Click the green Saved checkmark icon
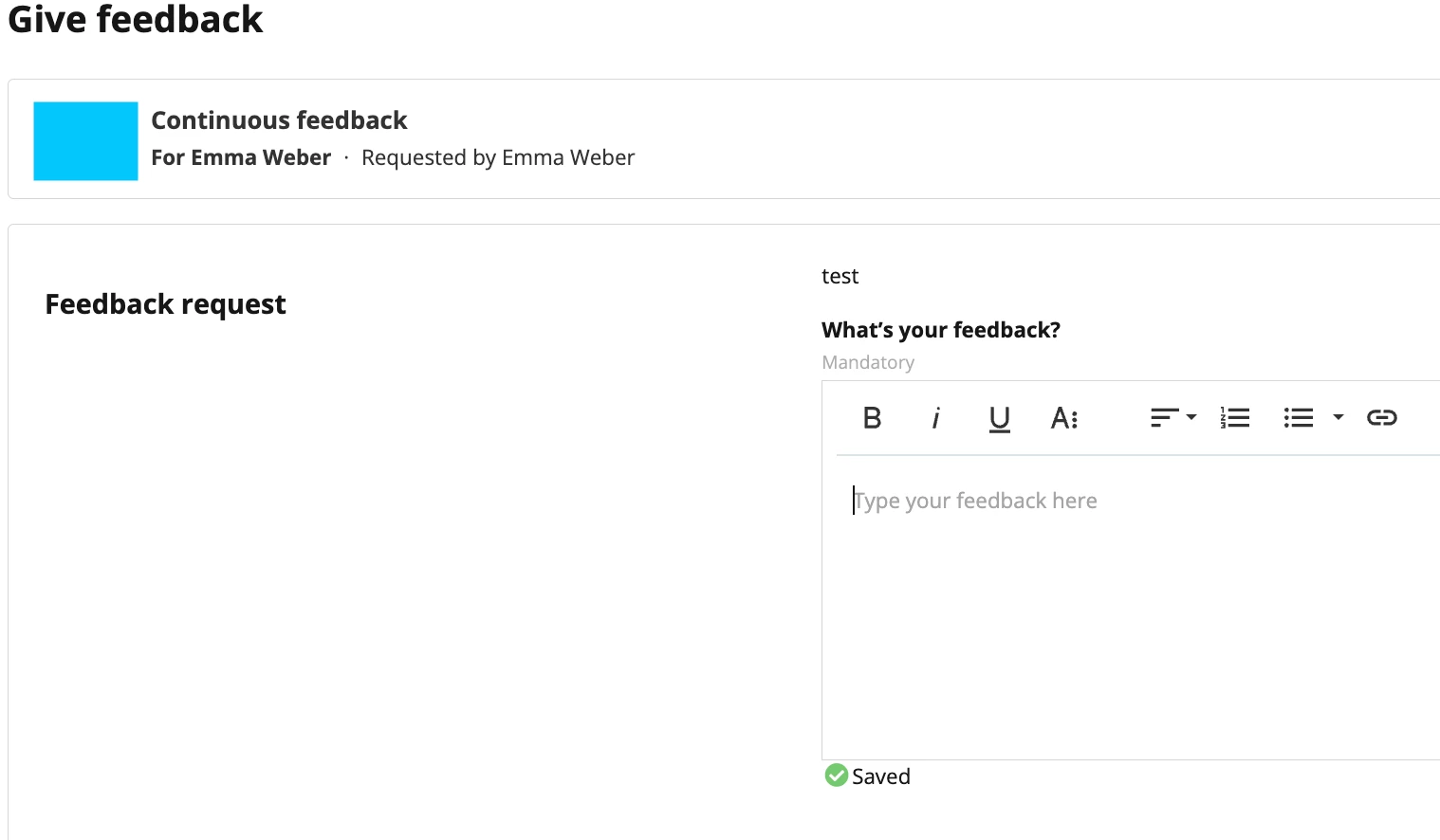The image size is (1440, 840). coord(836,776)
